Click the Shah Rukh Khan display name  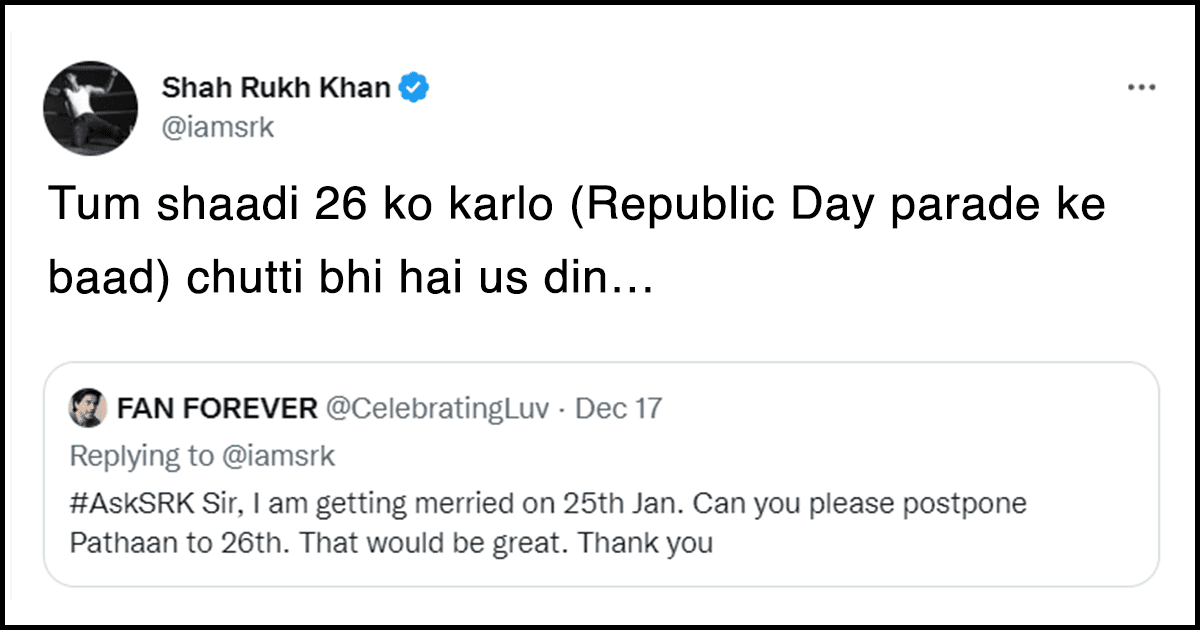(x=280, y=87)
